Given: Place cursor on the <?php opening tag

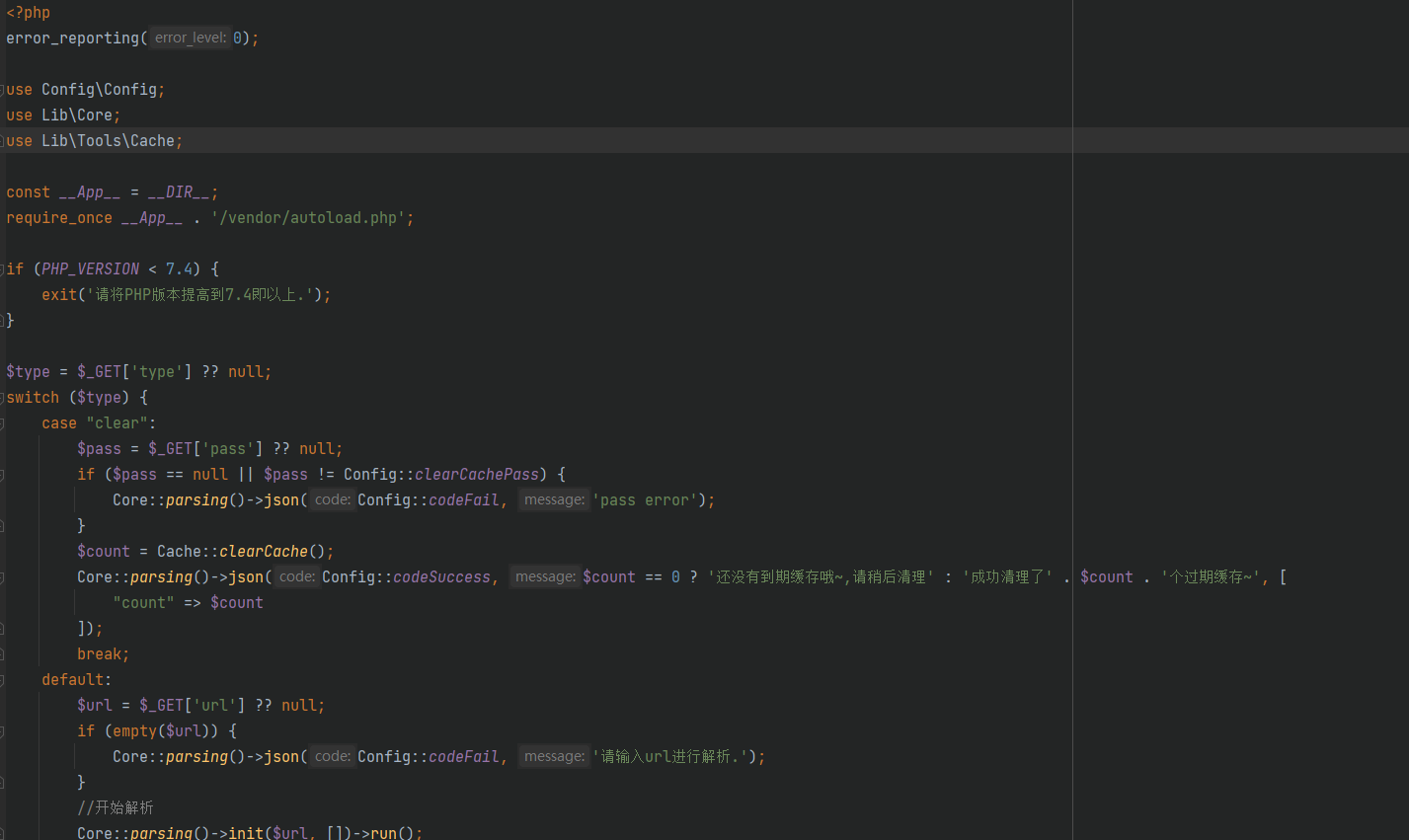Looking at the screenshot, I should tap(28, 13).
